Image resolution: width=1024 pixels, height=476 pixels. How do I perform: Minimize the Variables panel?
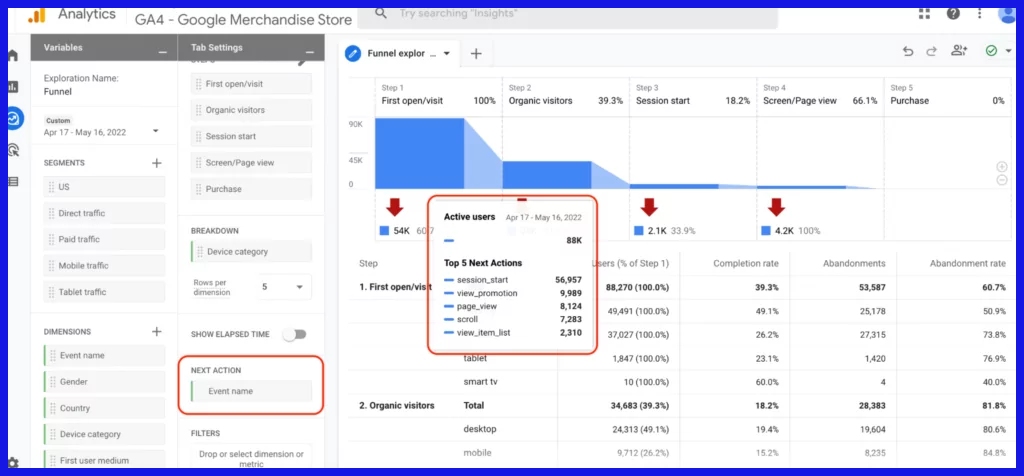coord(162,50)
